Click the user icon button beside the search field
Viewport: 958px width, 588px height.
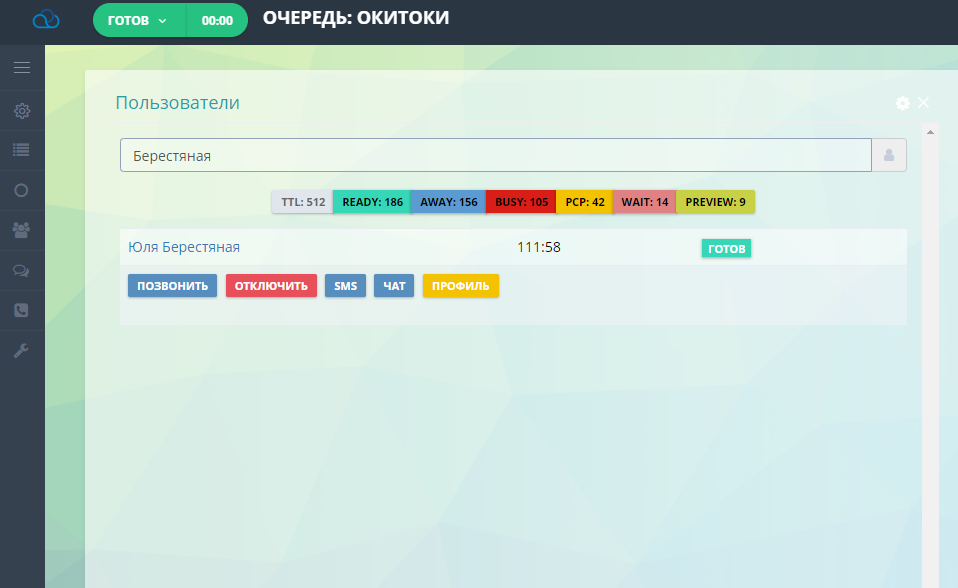889,155
